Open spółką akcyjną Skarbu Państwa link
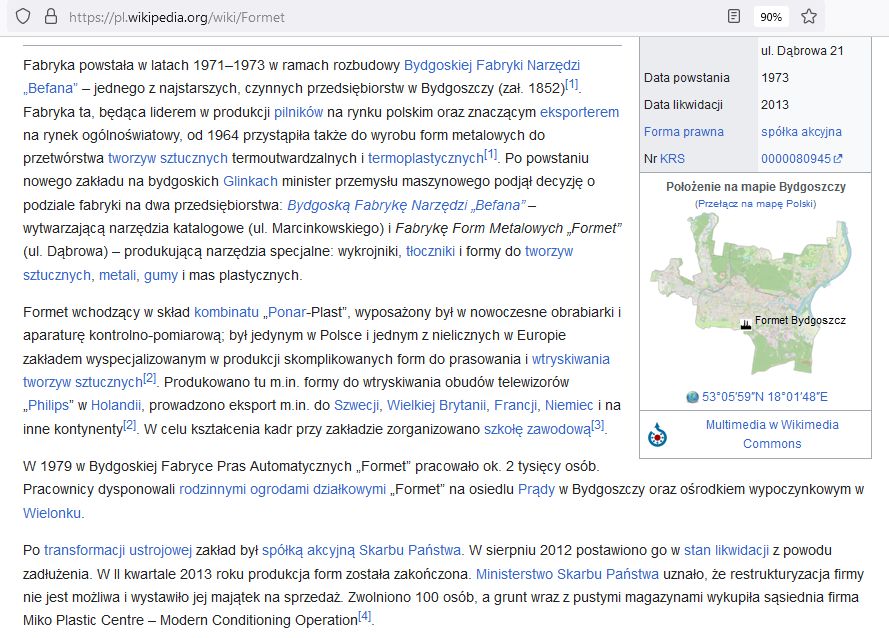This screenshot has height=638, width=889. pos(361,550)
